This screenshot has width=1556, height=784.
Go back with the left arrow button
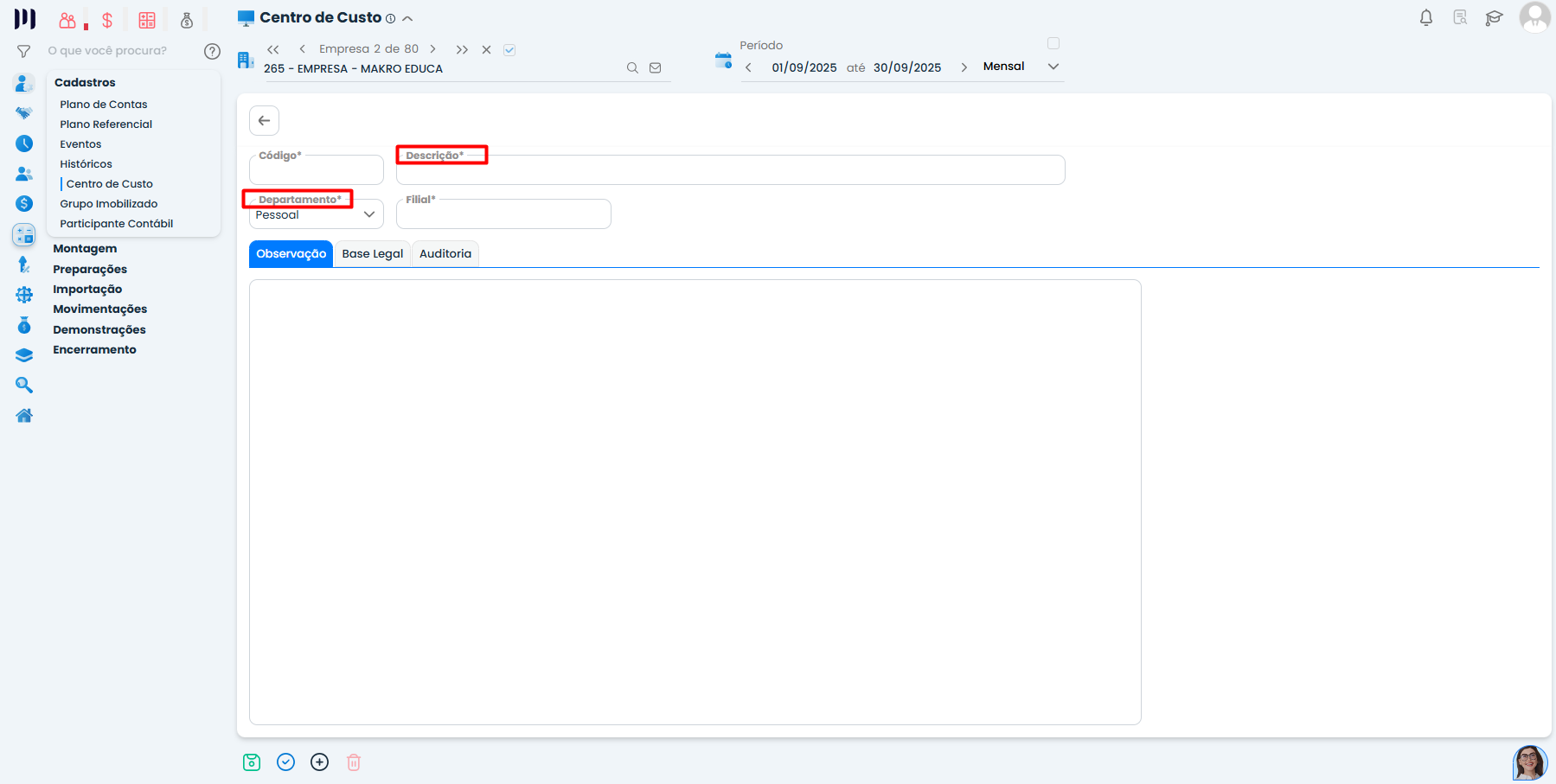(x=265, y=121)
